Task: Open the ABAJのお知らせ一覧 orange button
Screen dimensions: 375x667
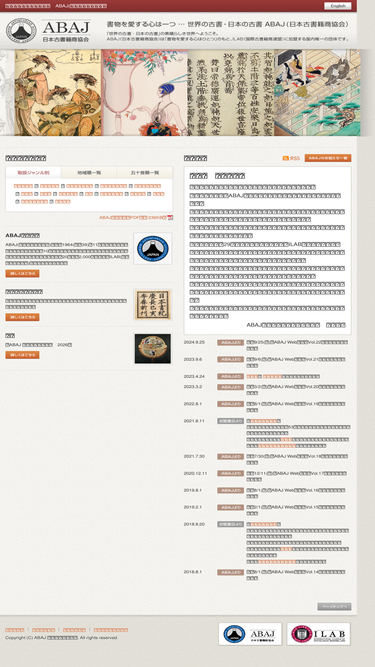Action: point(328,158)
